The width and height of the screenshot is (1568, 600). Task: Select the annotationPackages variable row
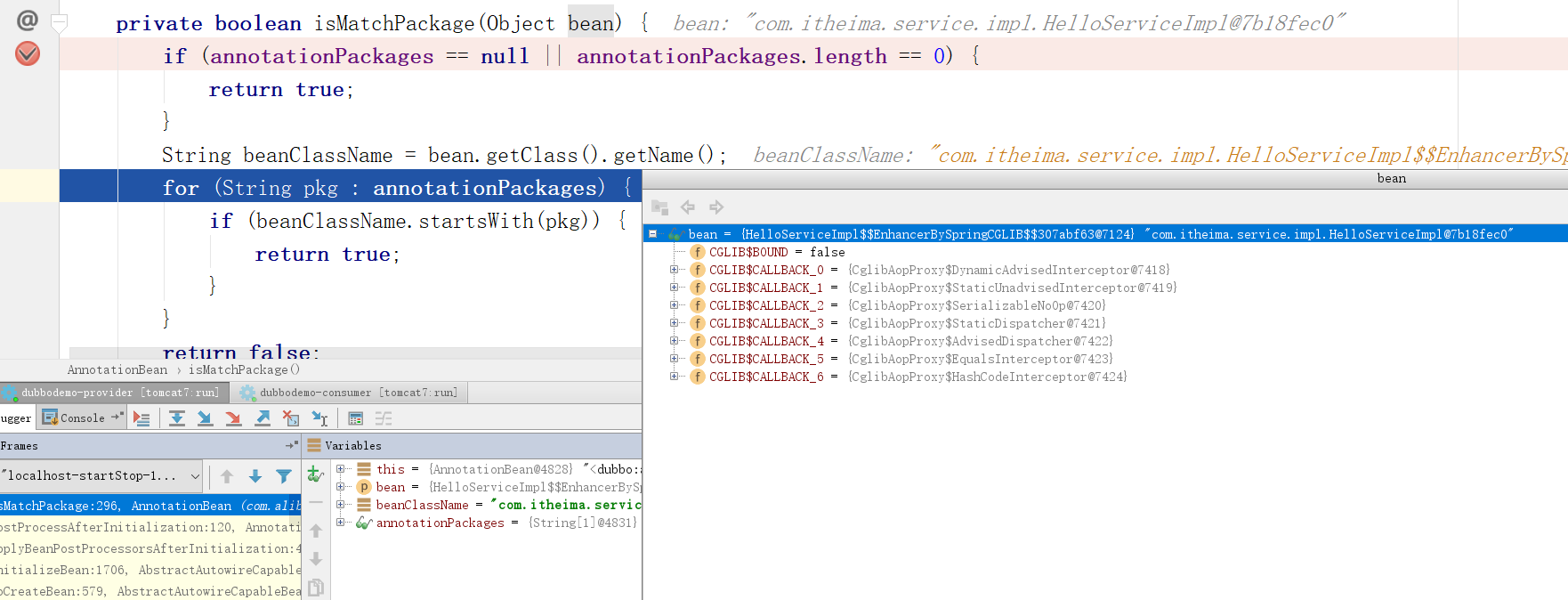[488, 523]
